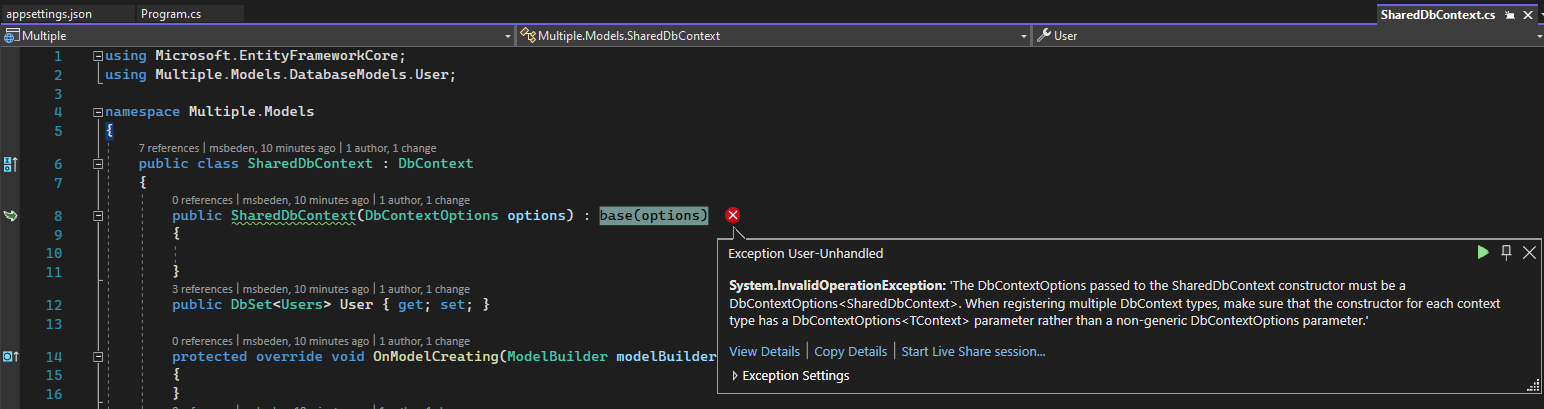Open View Details for the exception

764,351
